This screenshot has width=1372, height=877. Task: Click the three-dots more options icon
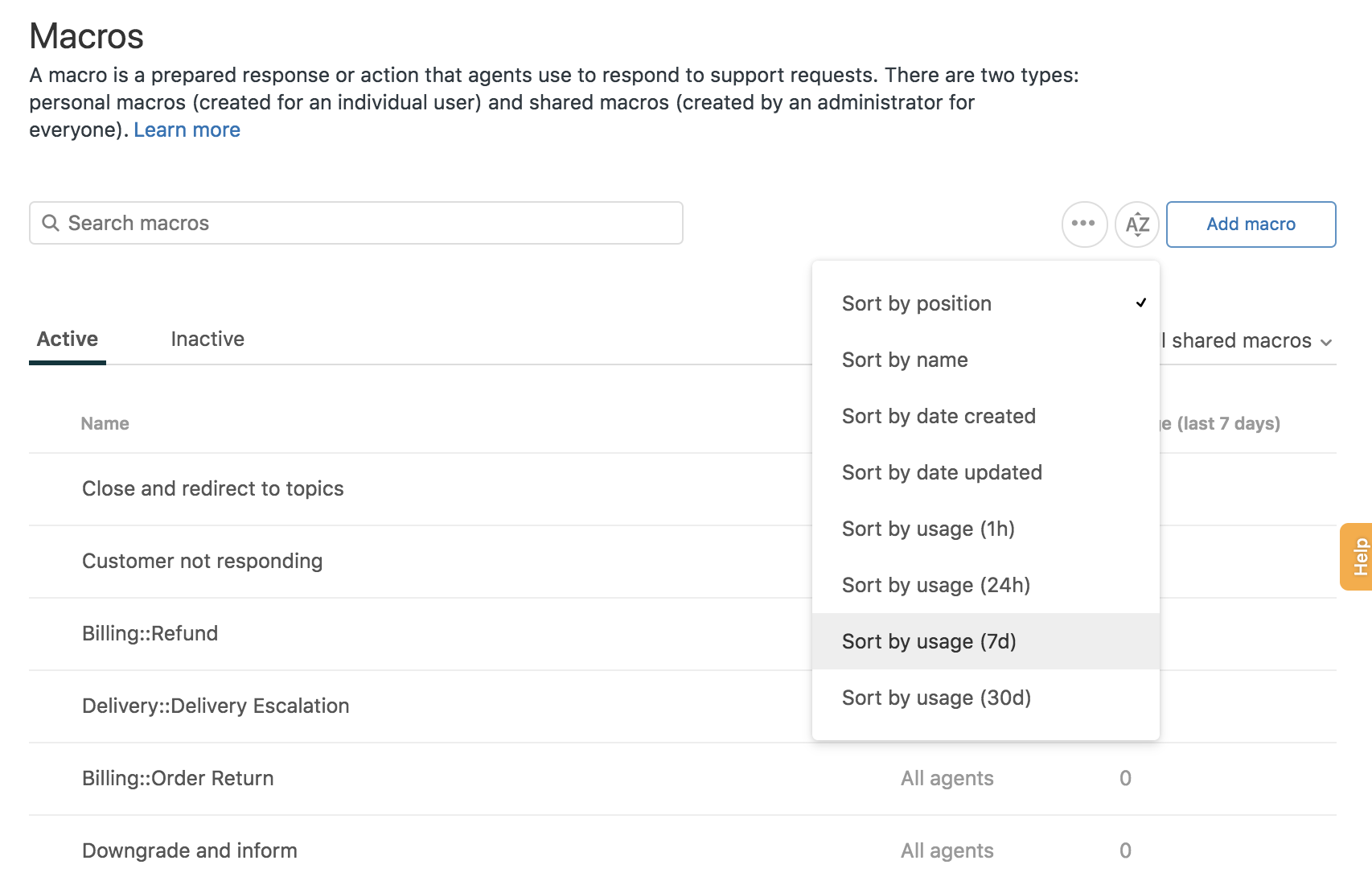click(x=1084, y=224)
